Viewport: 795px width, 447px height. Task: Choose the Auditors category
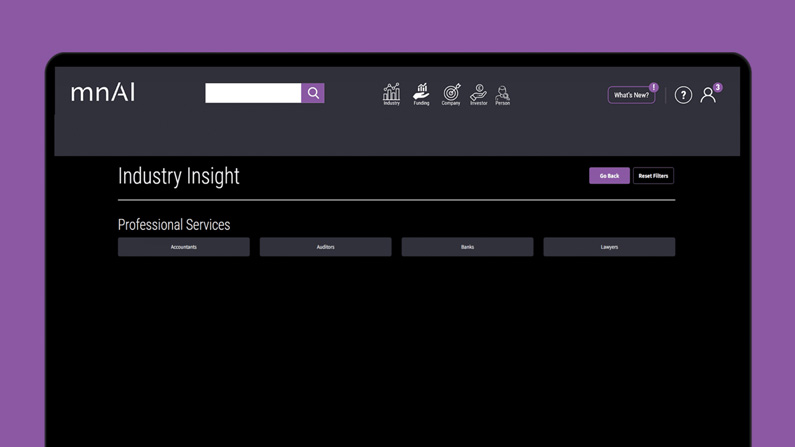coord(325,247)
